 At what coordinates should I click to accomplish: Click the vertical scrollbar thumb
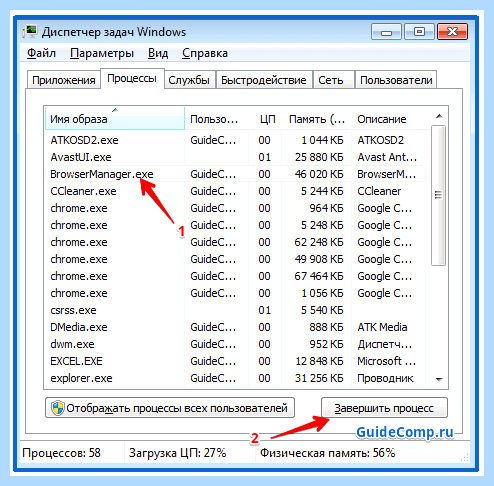pyautogui.click(x=438, y=195)
